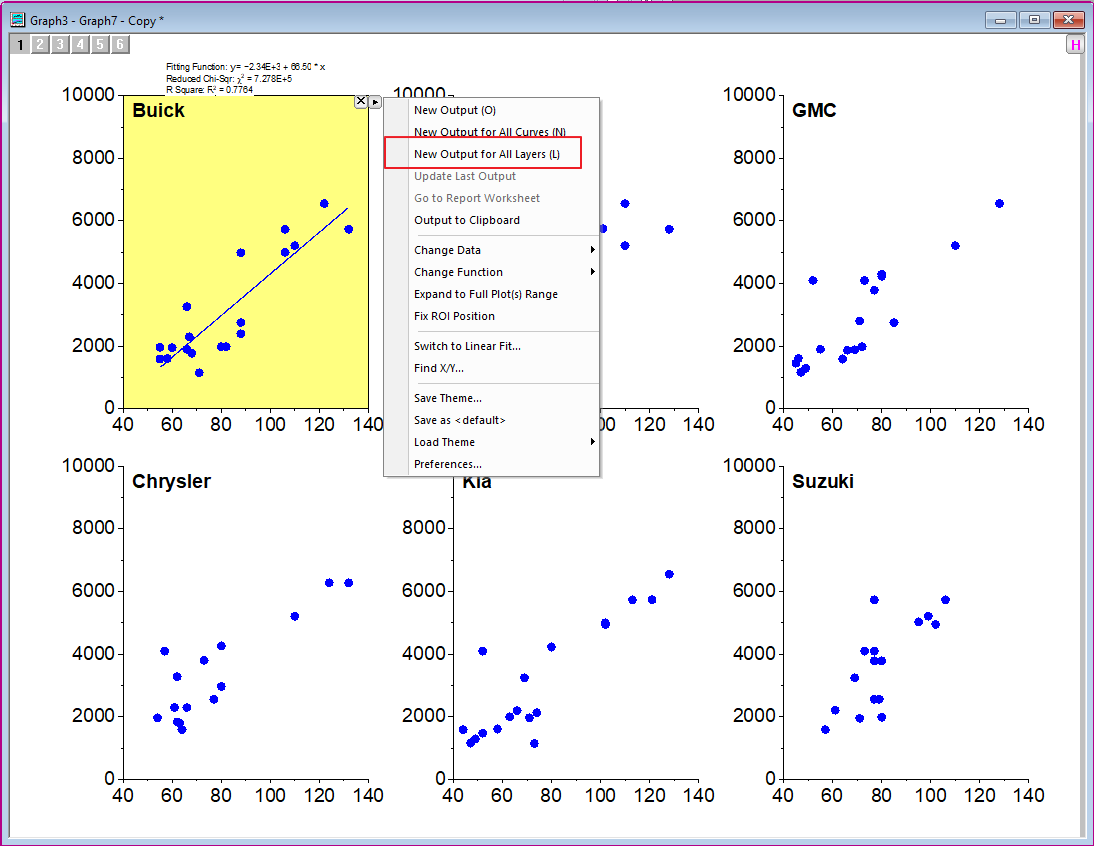Choose New Output (O)
The image size is (1094, 846).
(492, 110)
